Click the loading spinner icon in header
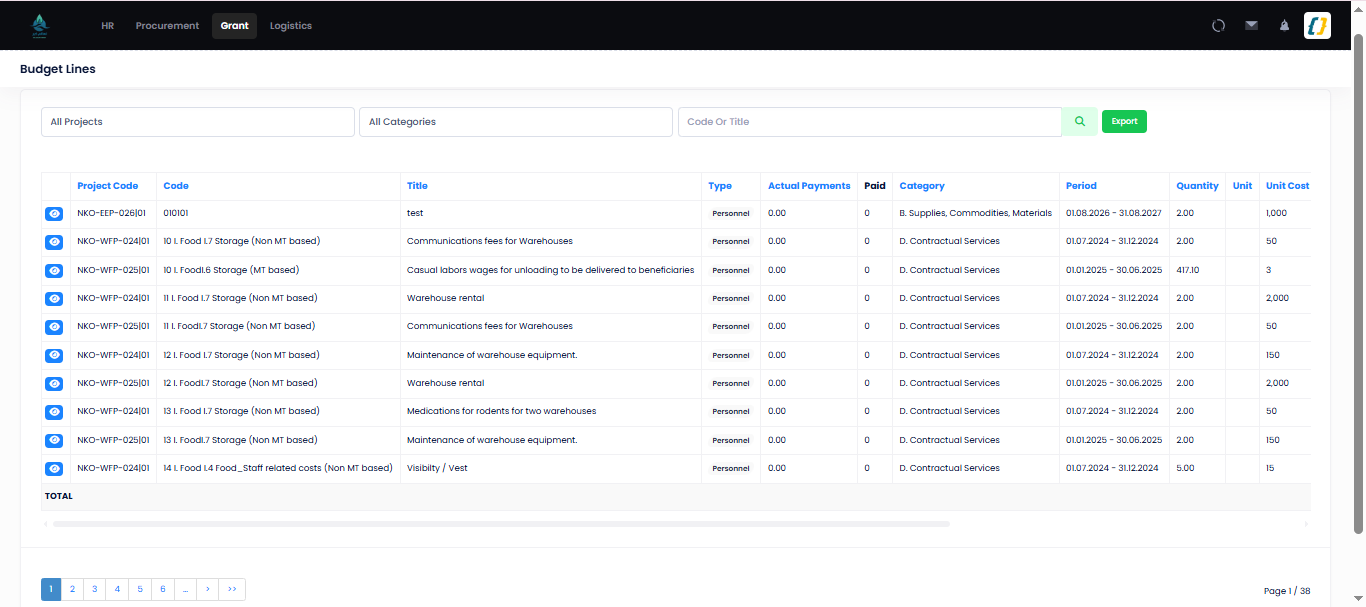This screenshot has height=607, width=1366. [x=1218, y=26]
